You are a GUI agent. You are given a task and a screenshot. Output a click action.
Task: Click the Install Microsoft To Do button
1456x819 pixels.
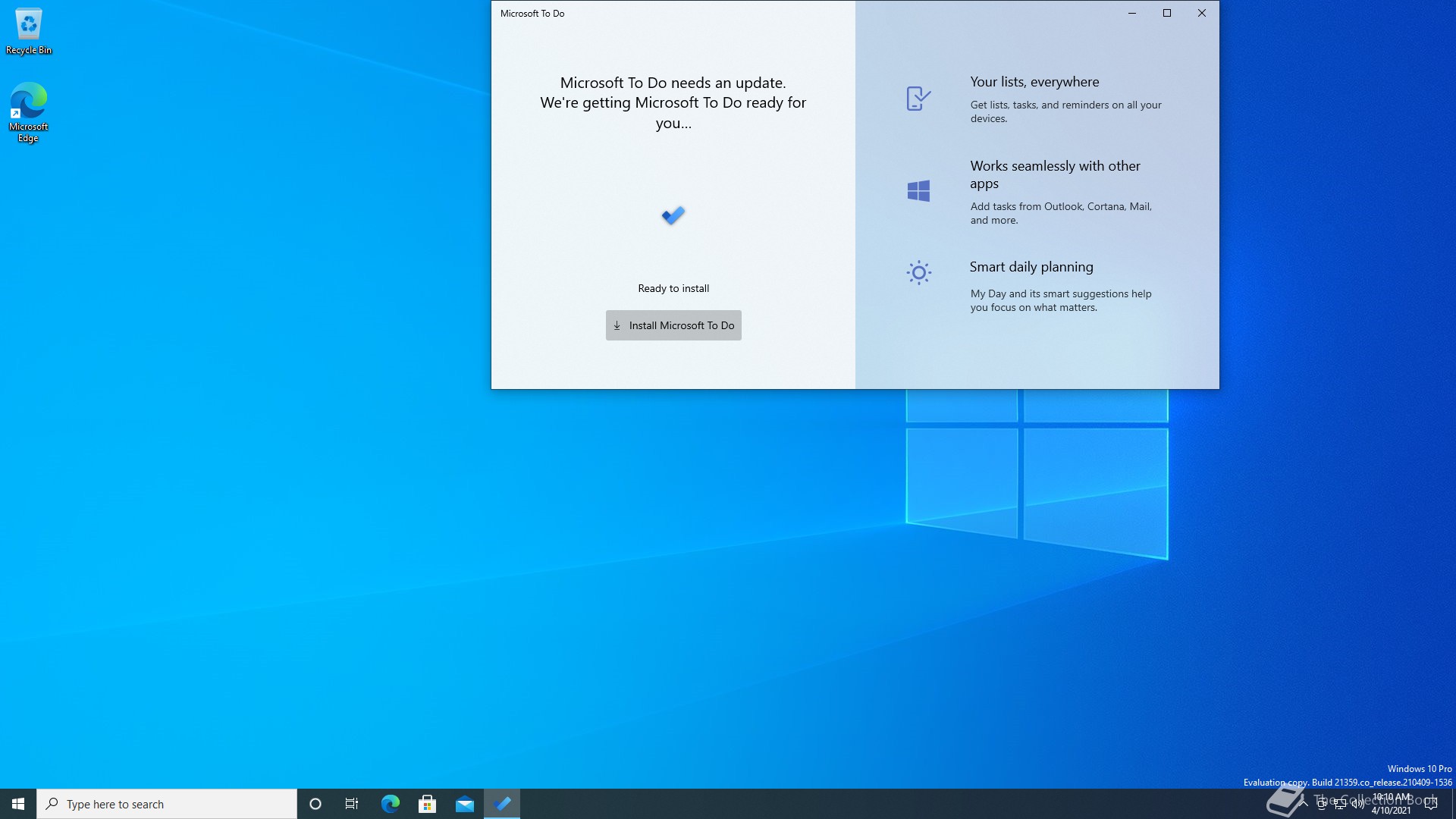(673, 325)
